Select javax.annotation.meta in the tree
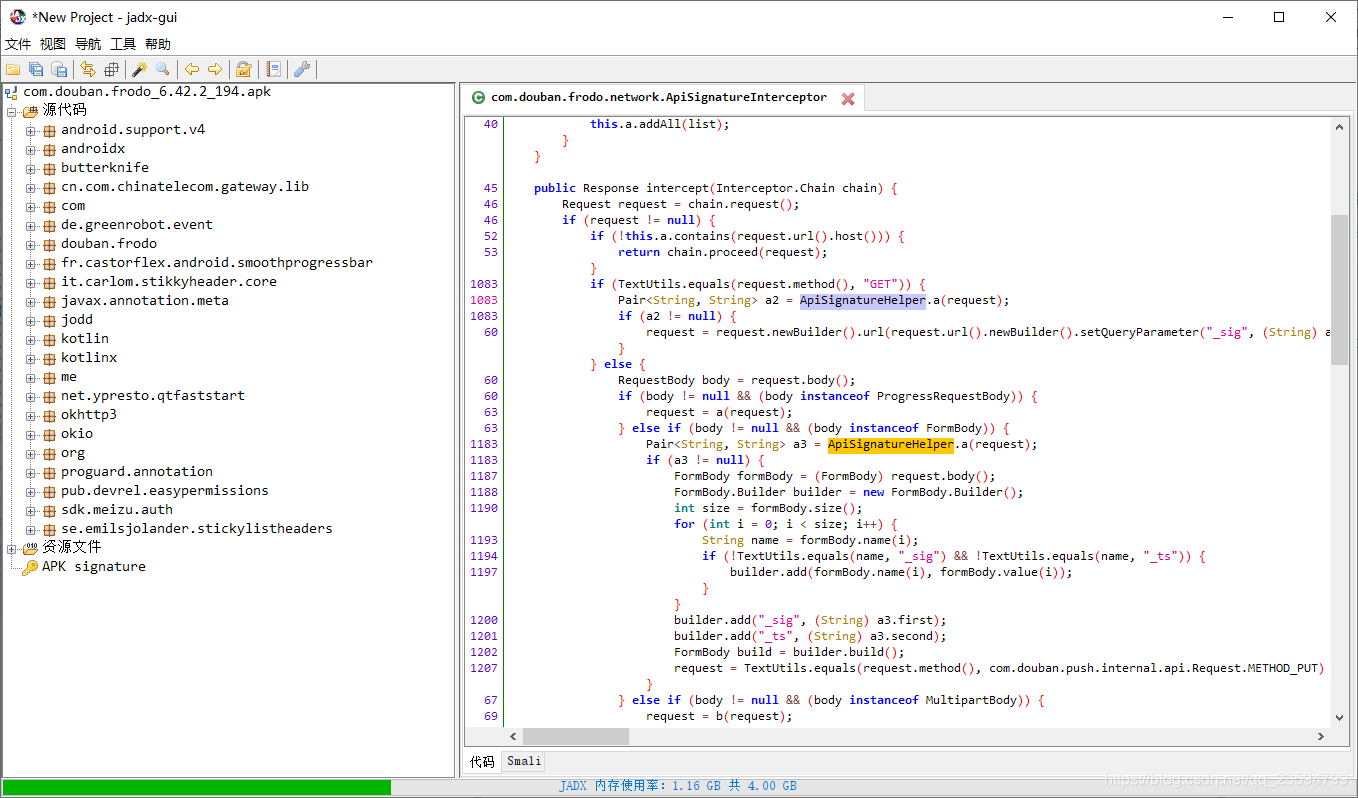Screen dimensions: 1358x798 point(145,300)
